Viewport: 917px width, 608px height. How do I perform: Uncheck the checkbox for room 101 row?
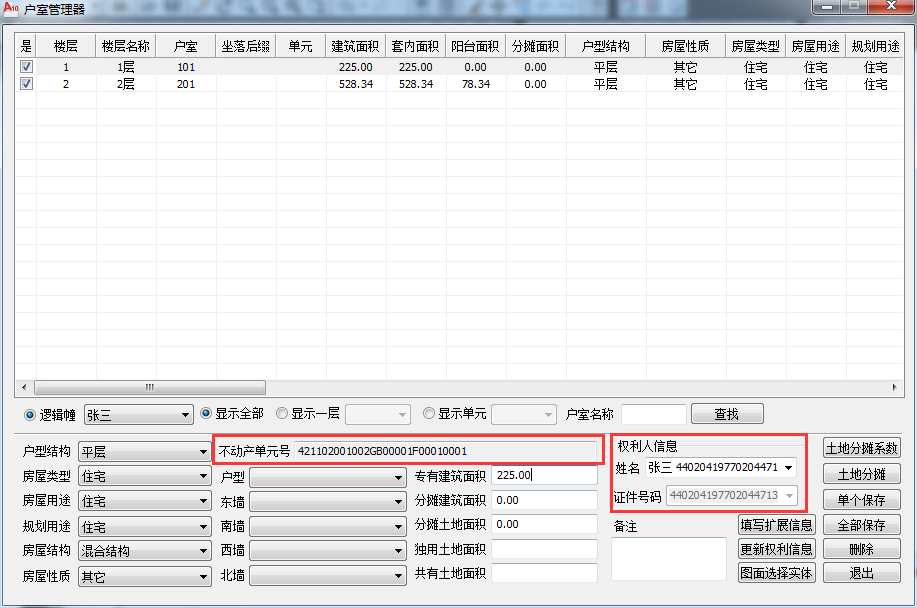27,67
